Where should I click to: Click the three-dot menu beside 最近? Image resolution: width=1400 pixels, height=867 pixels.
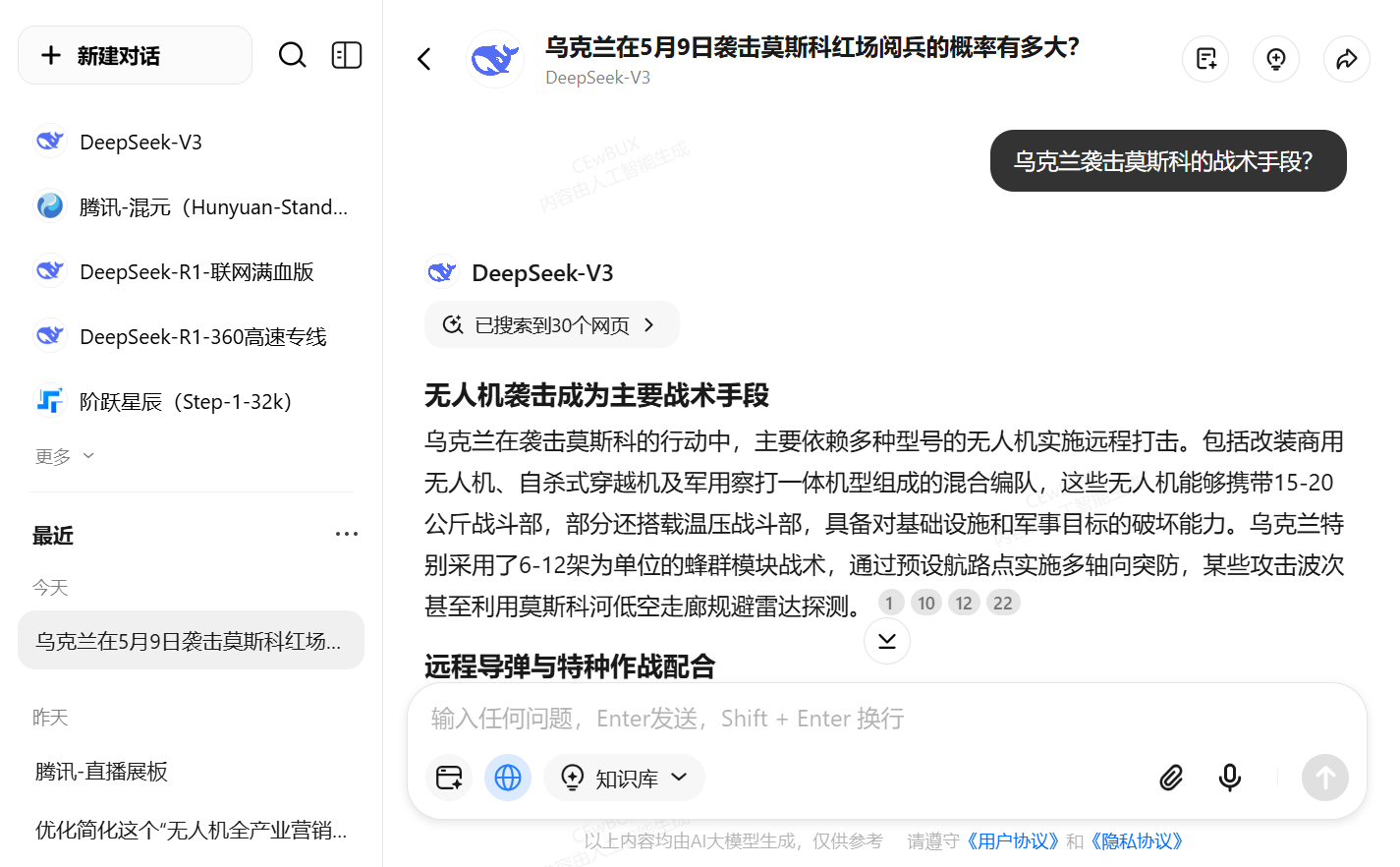click(347, 535)
